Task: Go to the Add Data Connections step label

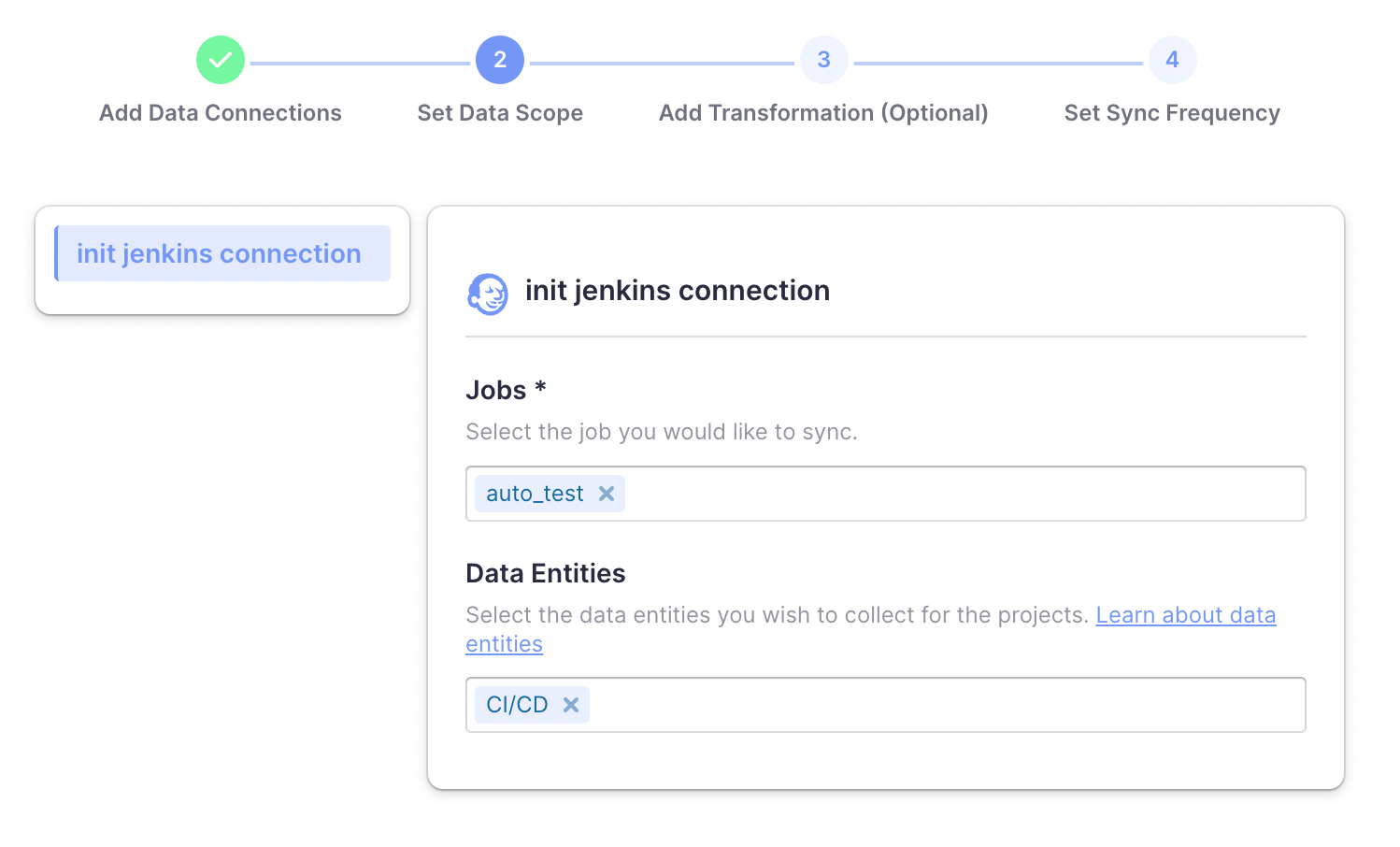Action: (221, 113)
